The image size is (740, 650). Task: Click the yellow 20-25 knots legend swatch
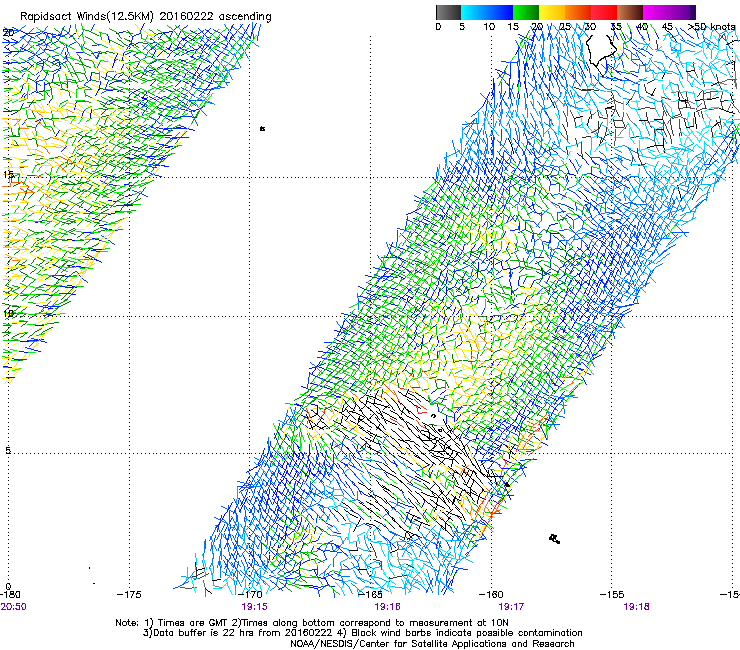552,12
